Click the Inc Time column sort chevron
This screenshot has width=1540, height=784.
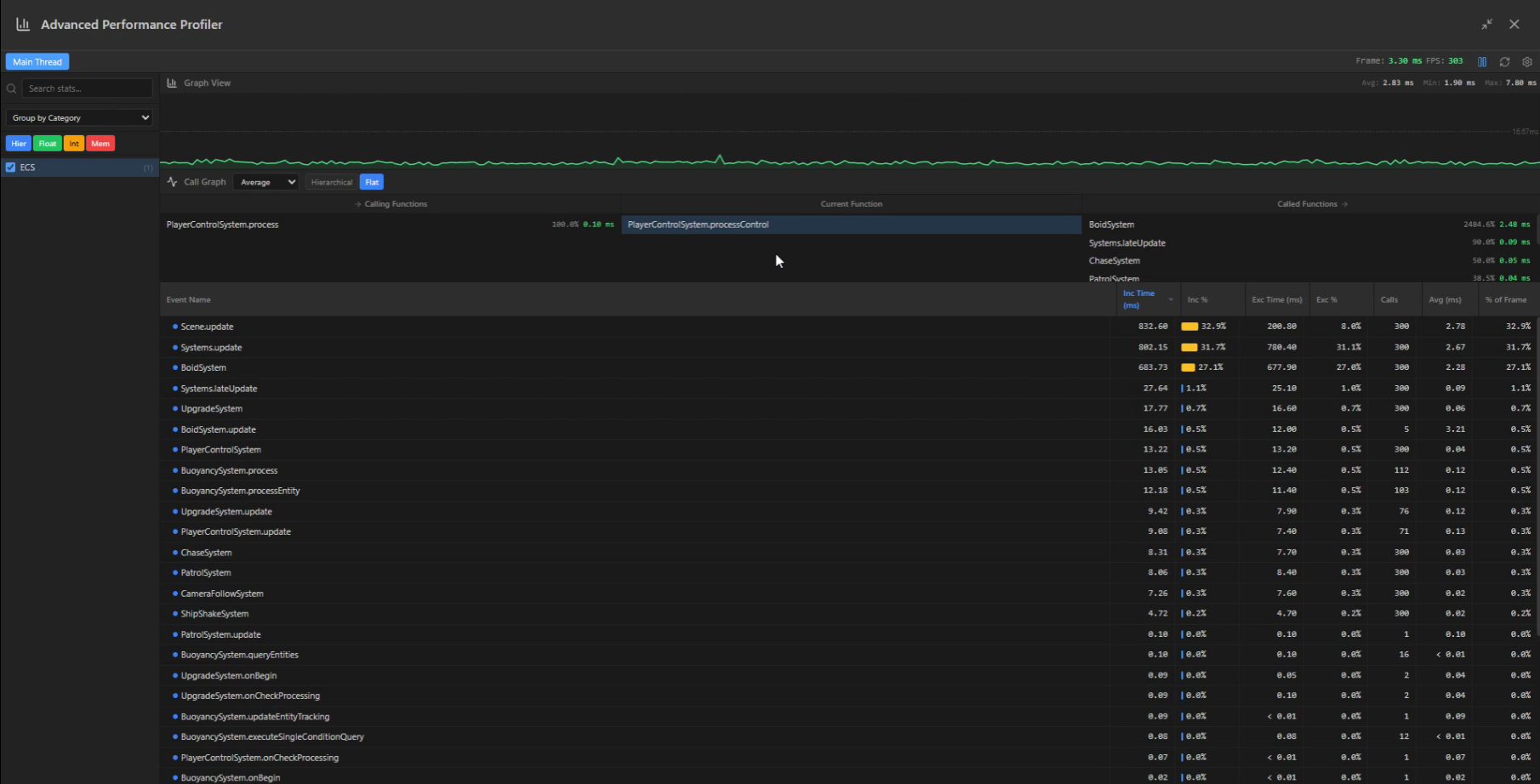coord(1171,299)
